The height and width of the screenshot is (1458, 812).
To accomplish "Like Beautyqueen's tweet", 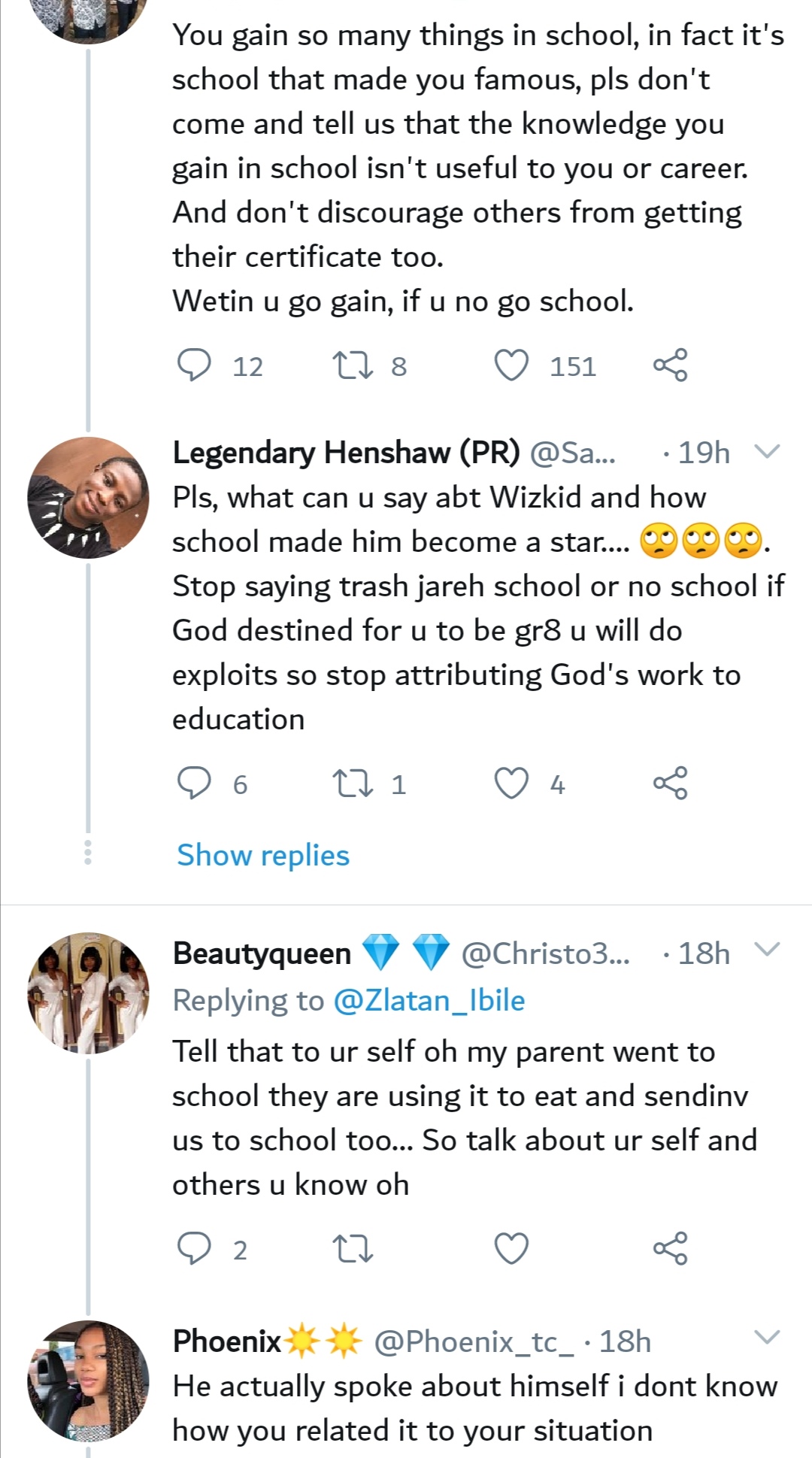I will [x=511, y=1248].
